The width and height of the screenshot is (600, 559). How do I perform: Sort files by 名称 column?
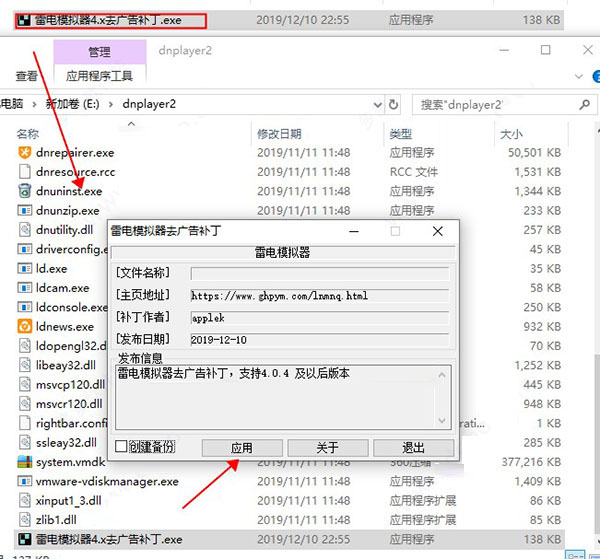pyautogui.click(x=28, y=134)
